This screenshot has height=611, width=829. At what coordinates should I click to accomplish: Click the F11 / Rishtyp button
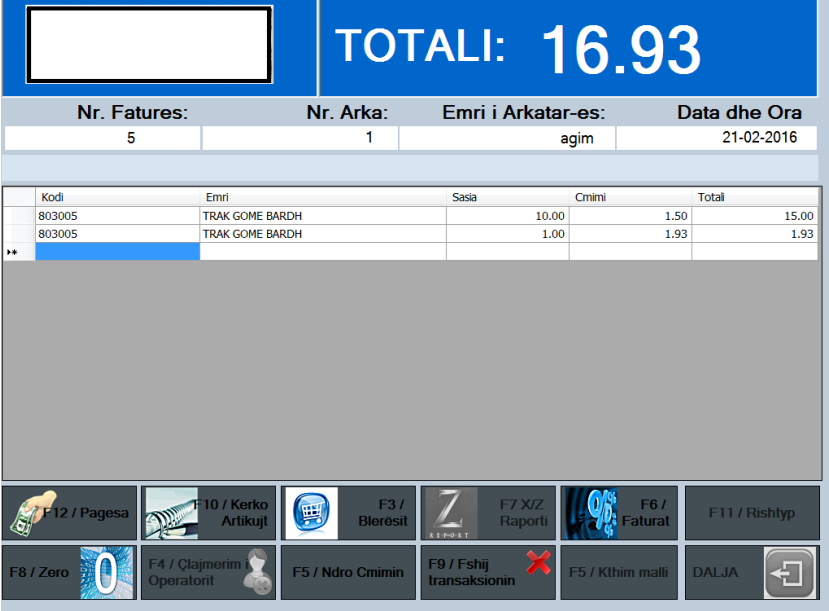pos(752,513)
